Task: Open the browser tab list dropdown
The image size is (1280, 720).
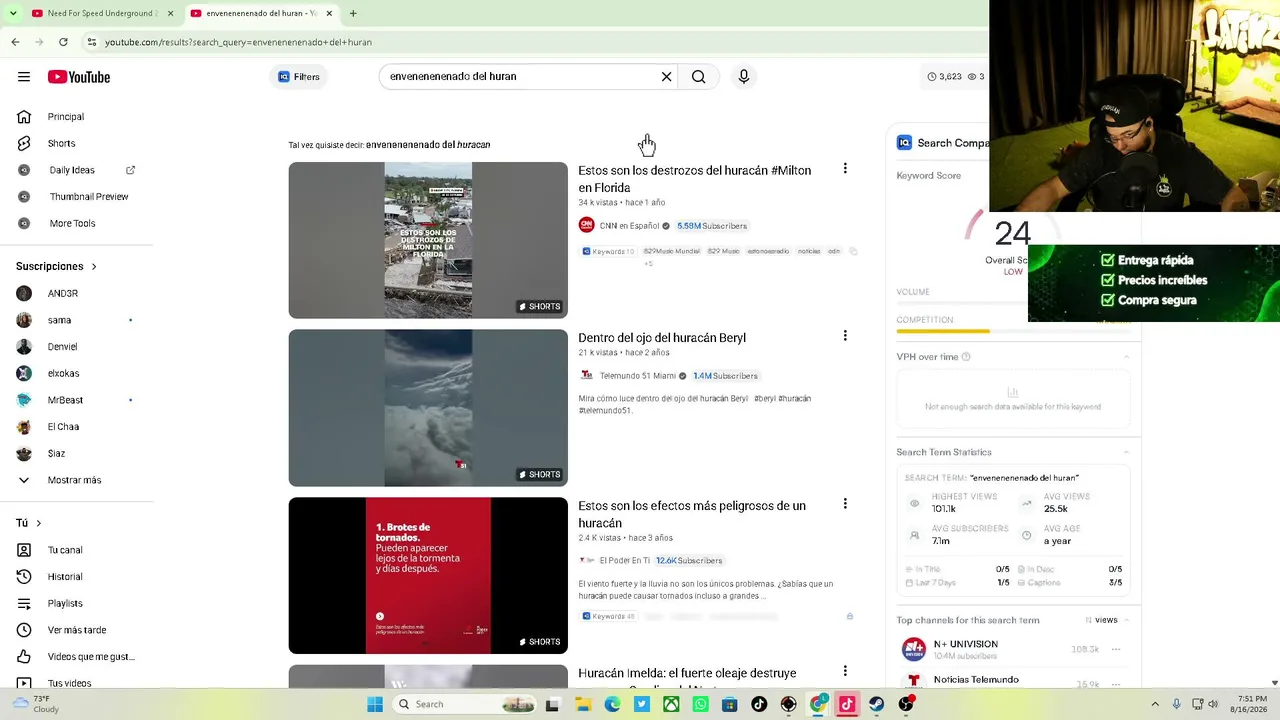Action: [x=15, y=13]
